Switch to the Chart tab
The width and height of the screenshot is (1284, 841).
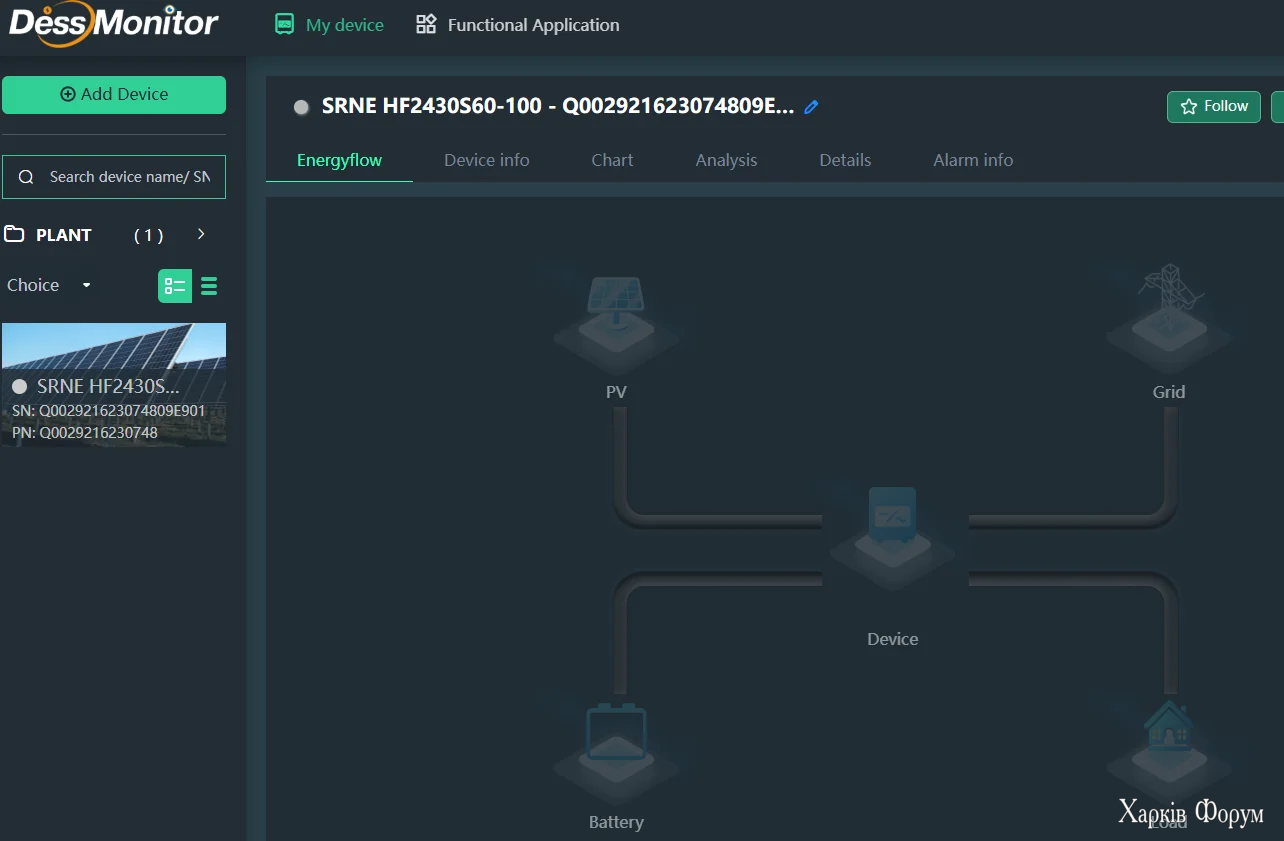click(612, 160)
